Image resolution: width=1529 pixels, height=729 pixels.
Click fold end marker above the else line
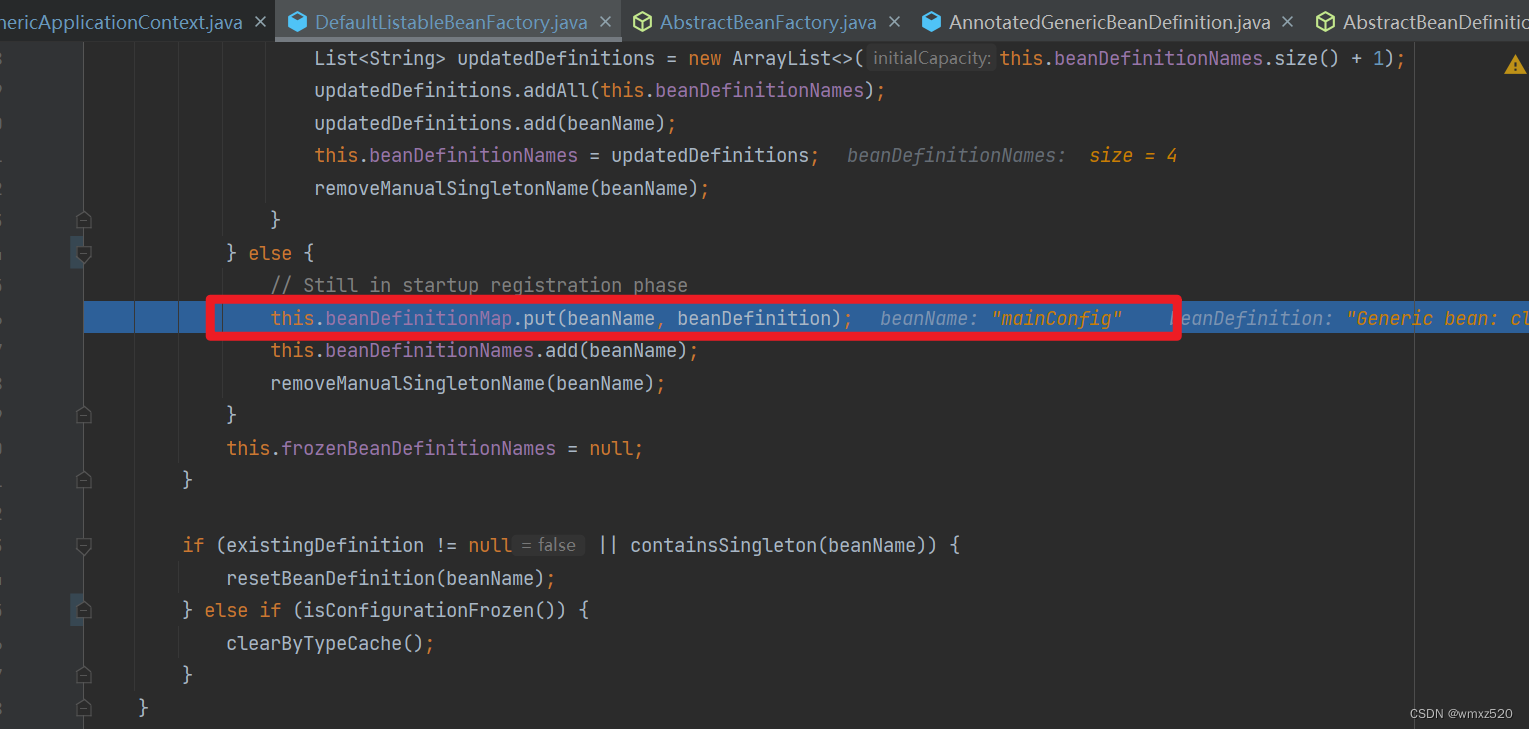coord(84,219)
